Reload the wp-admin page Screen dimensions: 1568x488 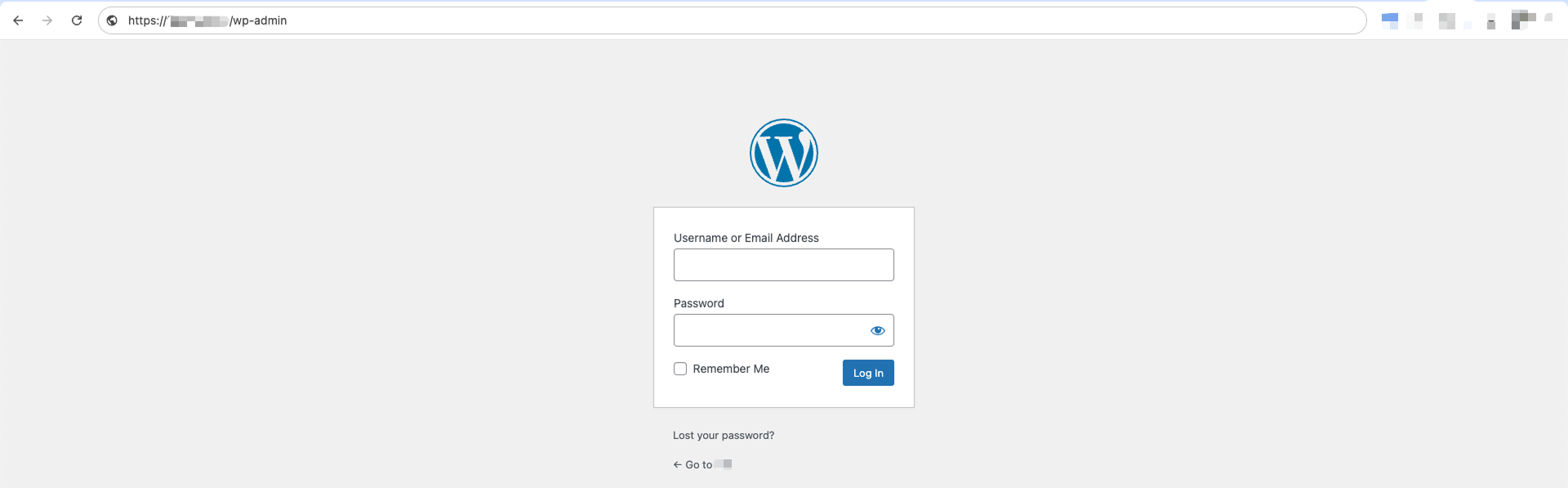(x=77, y=20)
